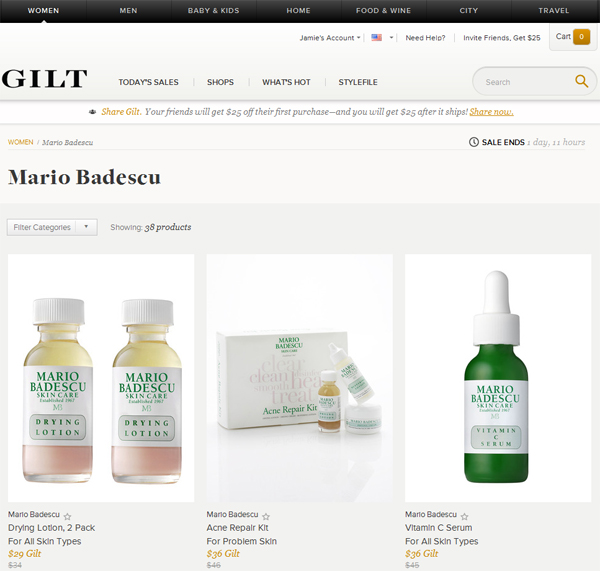Open the cart item count badge
This screenshot has width=600, height=571.
click(581, 37)
